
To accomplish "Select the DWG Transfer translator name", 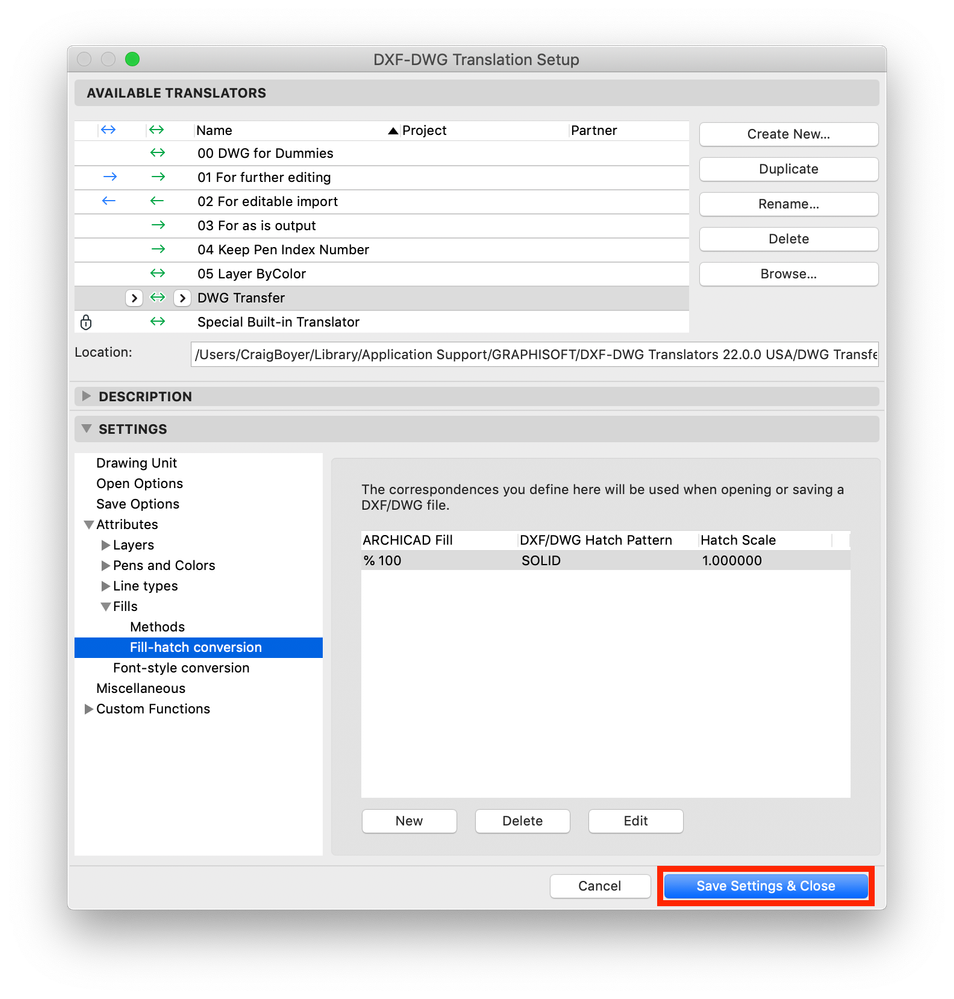I will tap(241, 298).
